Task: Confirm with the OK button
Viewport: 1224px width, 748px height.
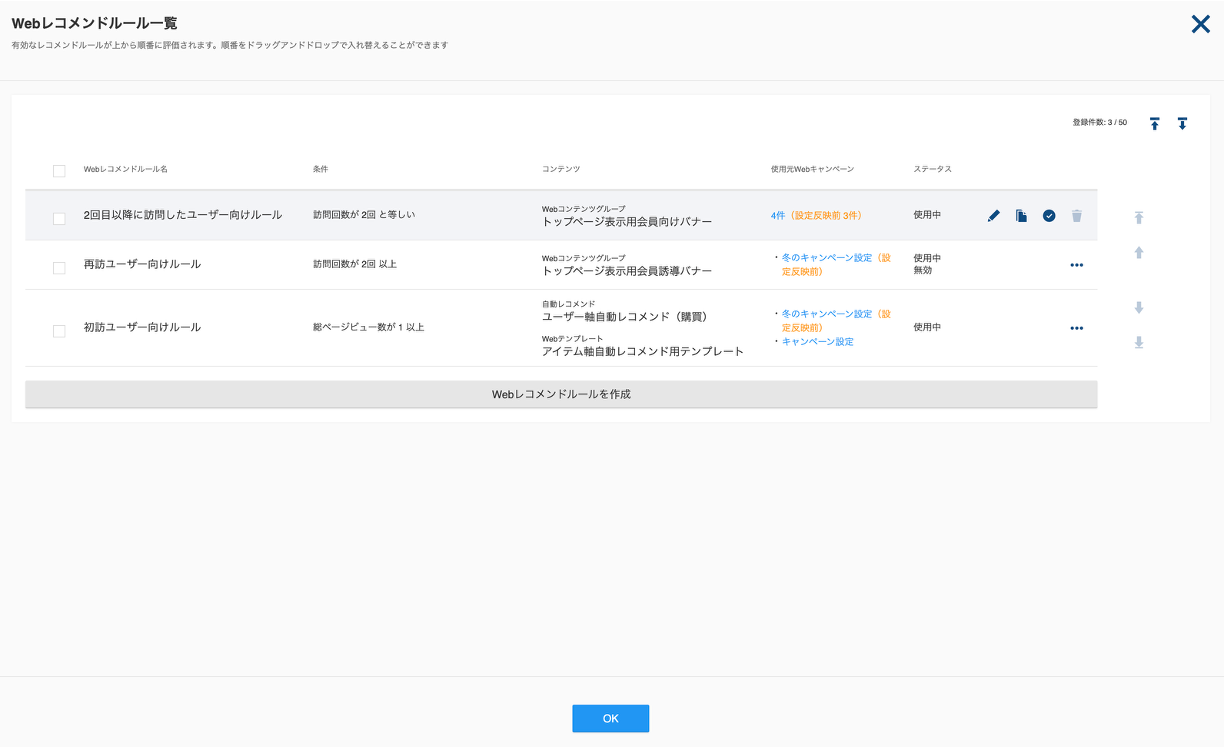Action: tap(611, 719)
